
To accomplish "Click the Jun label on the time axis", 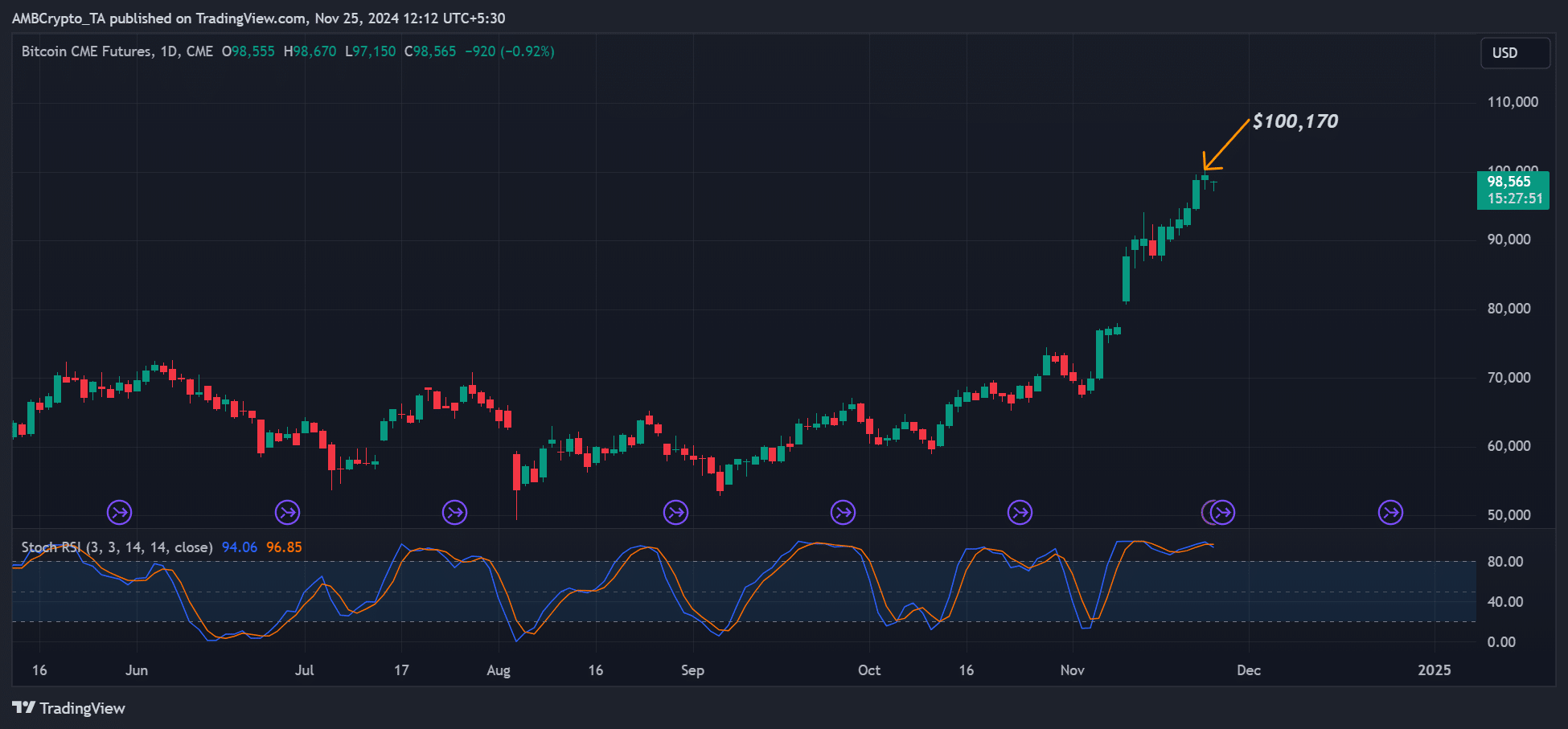I will tap(137, 670).
